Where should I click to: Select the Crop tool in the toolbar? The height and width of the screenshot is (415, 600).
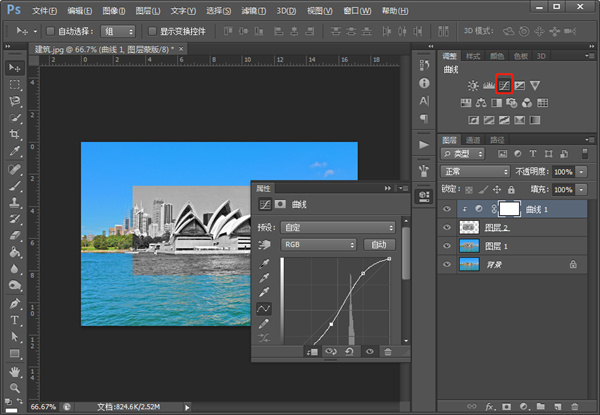(x=15, y=134)
